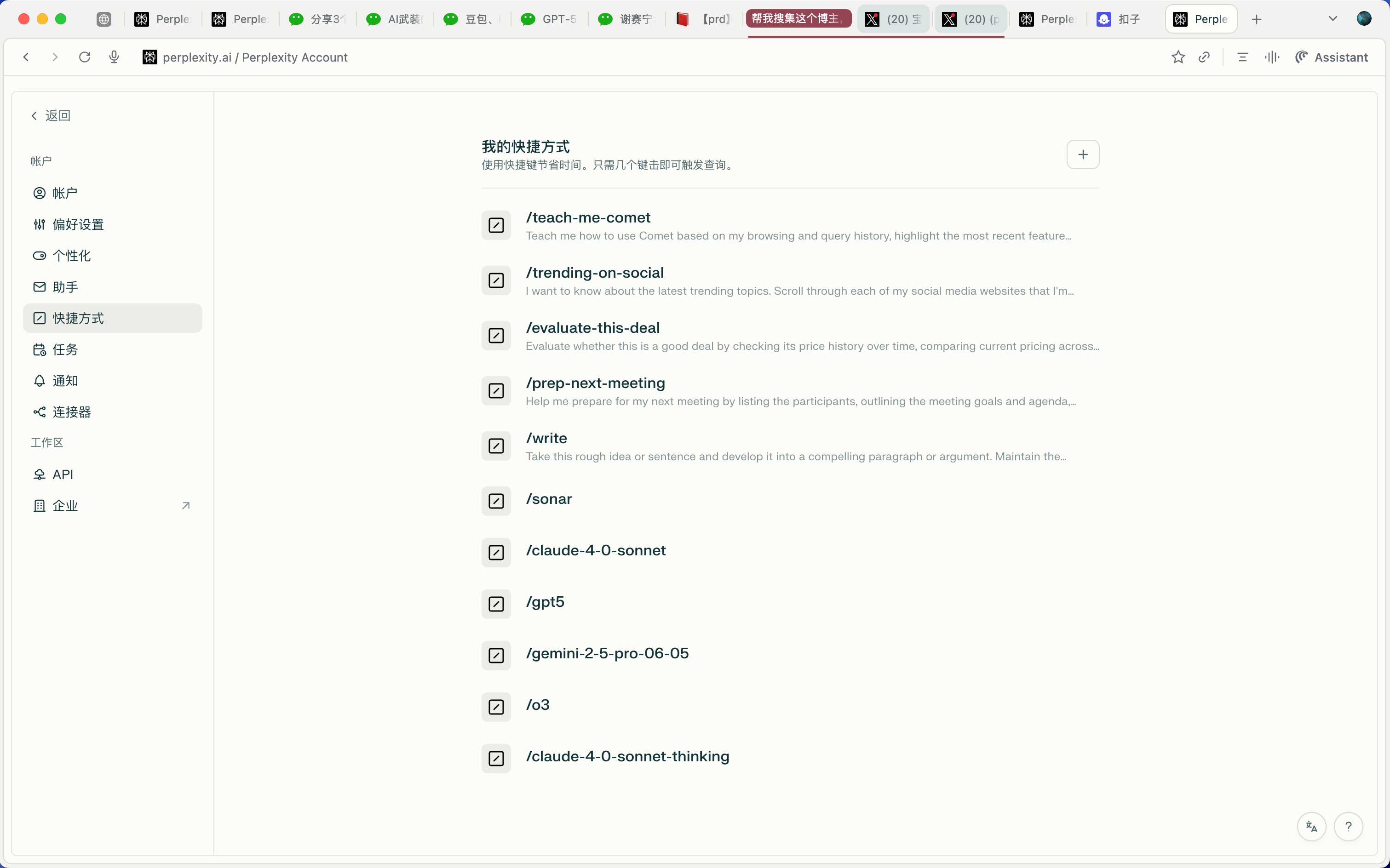Reload the current page
This screenshot has width=1390, height=868.
85,57
